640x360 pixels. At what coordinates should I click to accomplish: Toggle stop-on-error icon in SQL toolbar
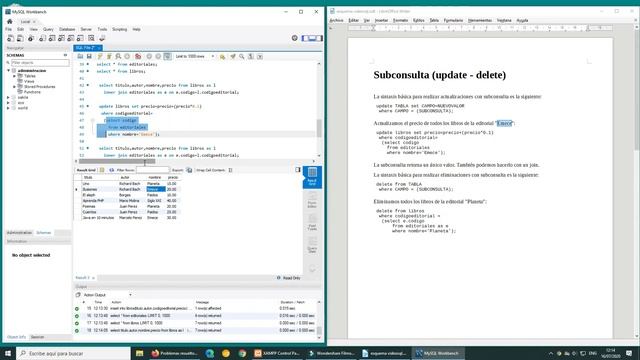[138, 56]
